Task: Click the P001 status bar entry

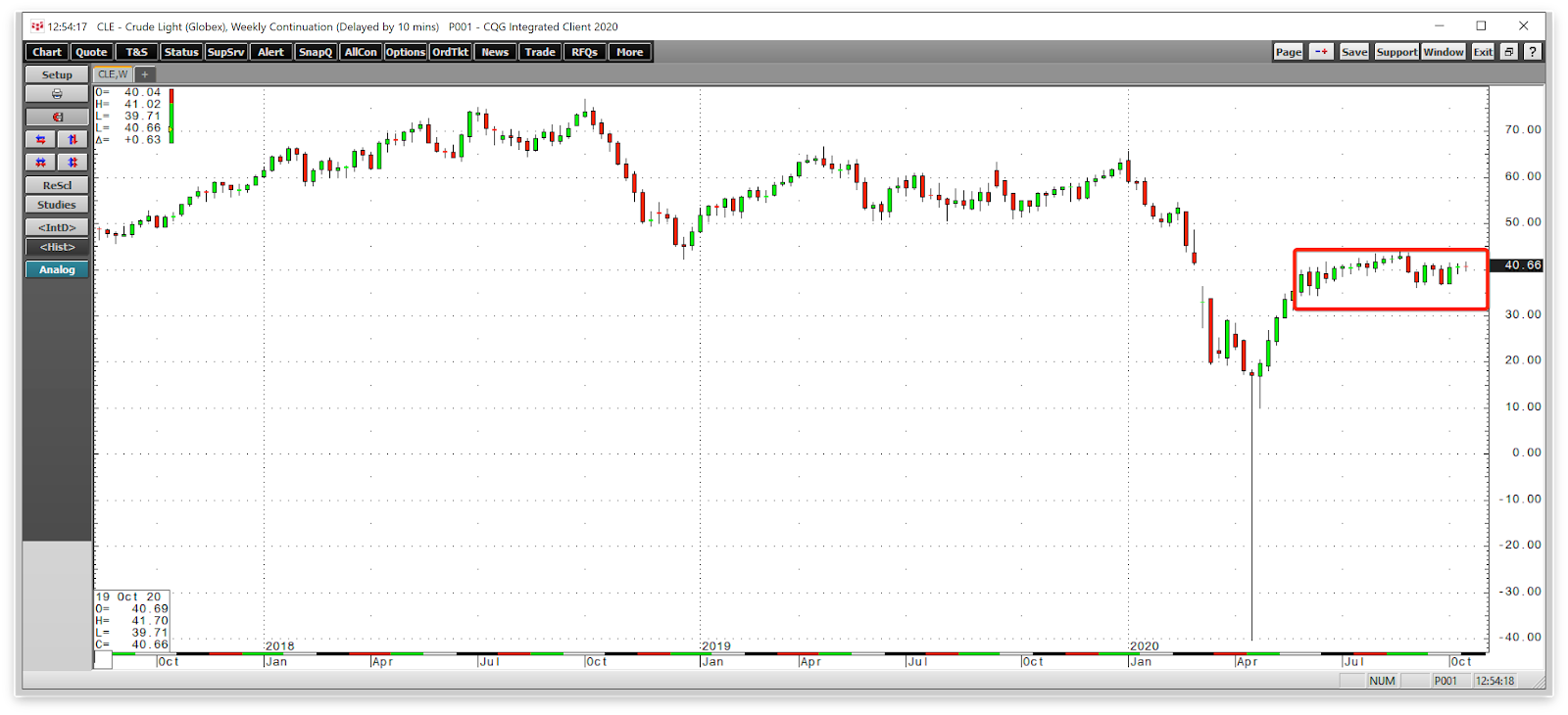Action: pyautogui.click(x=1445, y=681)
